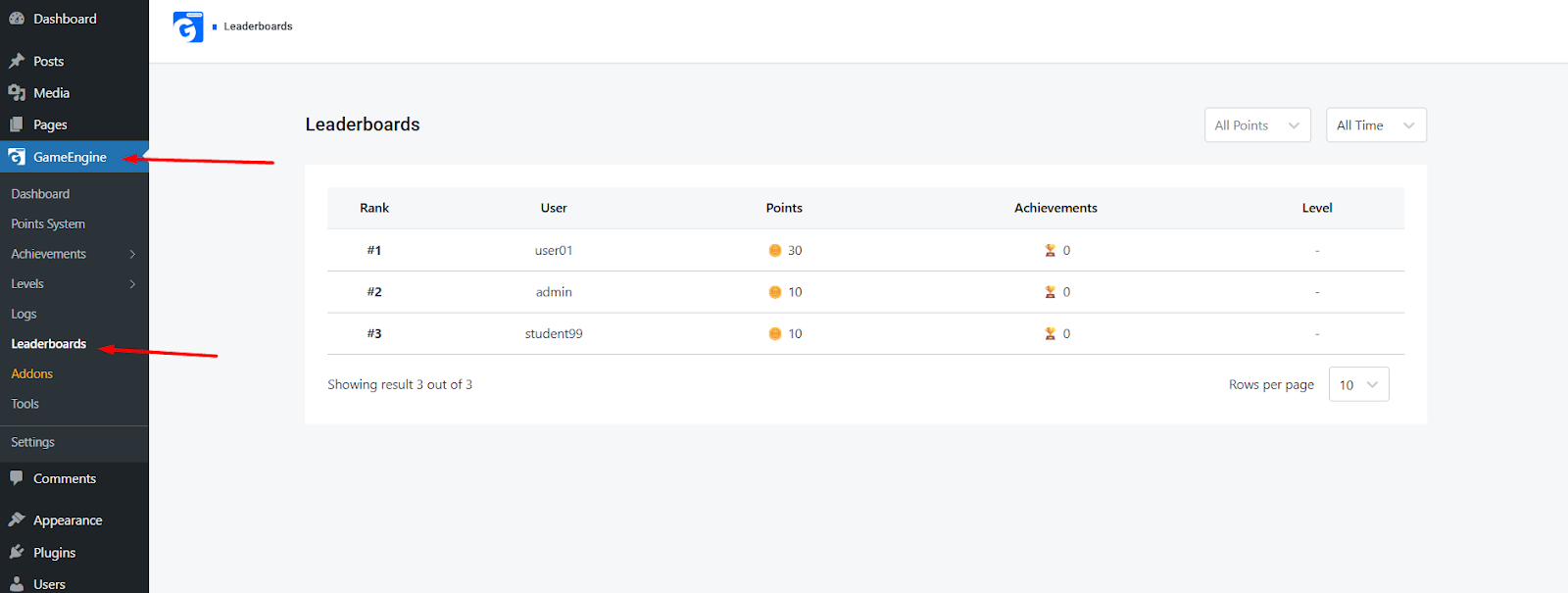Click the Leaderboards breadcrumb text
This screenshot has height=593, width=1568.
tap(258, 26)
